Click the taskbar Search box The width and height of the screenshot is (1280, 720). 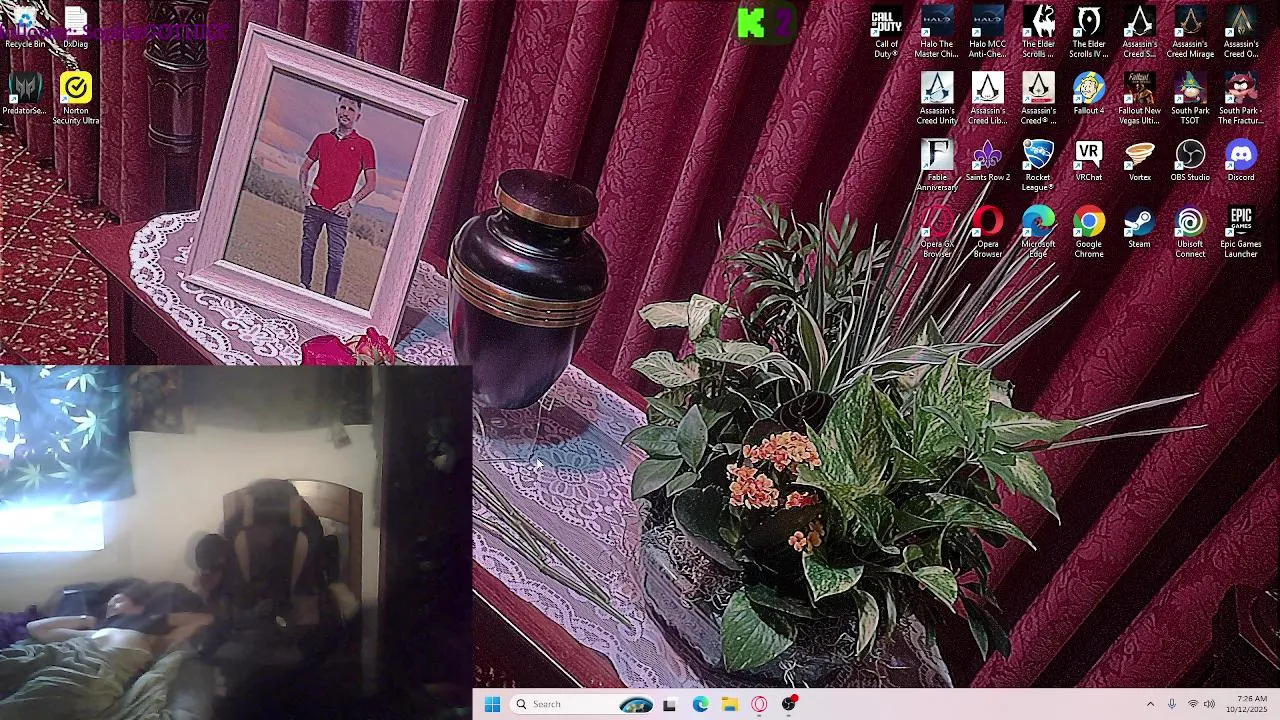584,704
